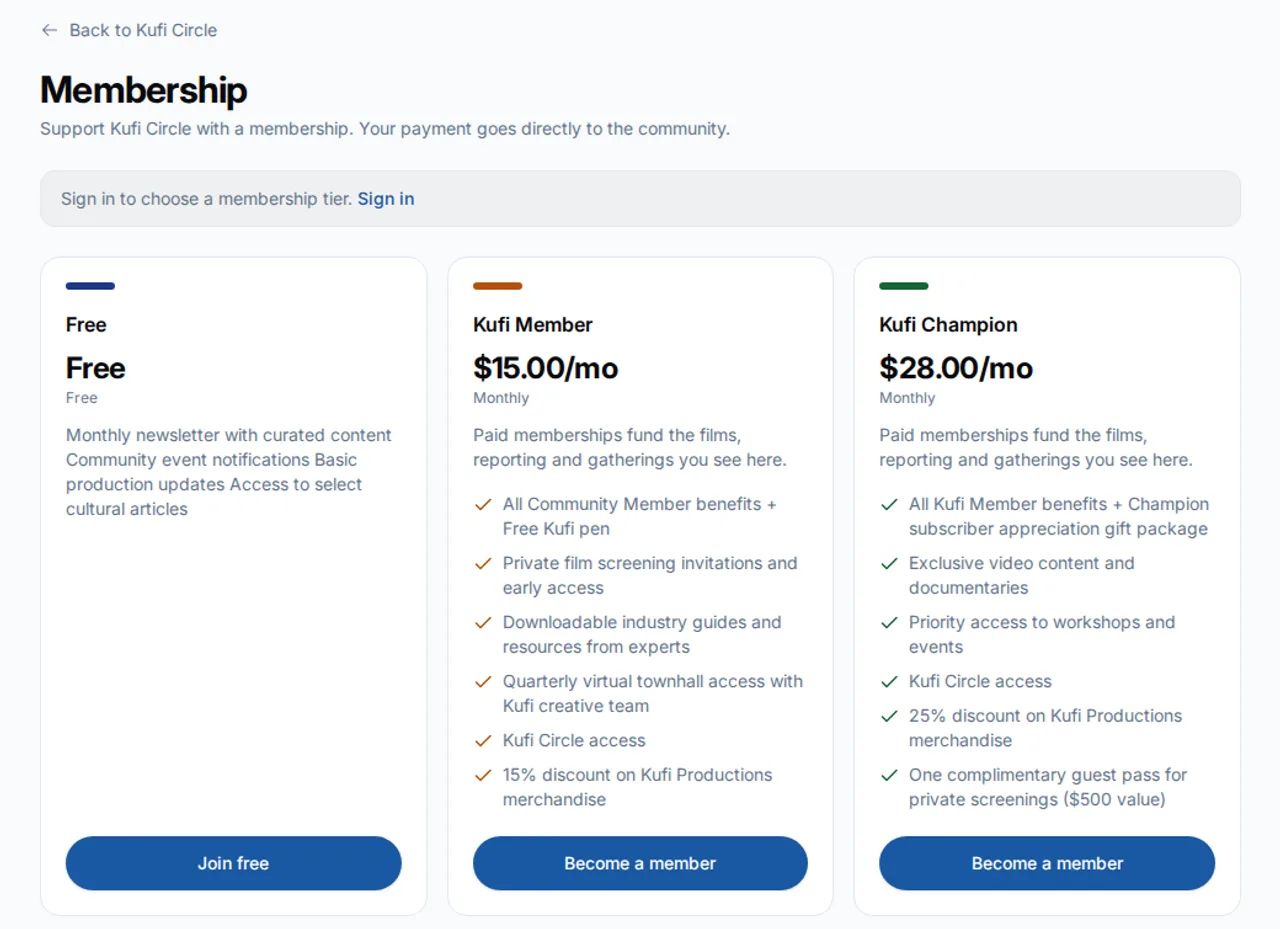Viewport: 1280px width, 929px height.
Task: Select the $28.00/mo price heading
Action: tap(956, 368)
